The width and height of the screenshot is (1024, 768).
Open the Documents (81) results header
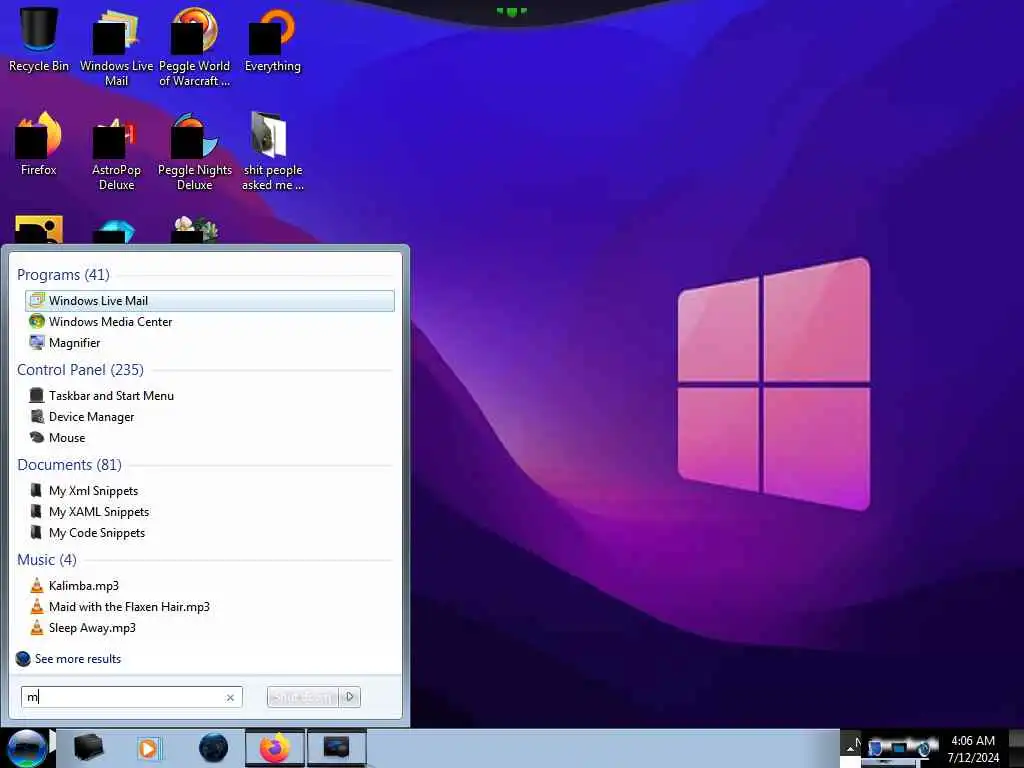(69, 464)
